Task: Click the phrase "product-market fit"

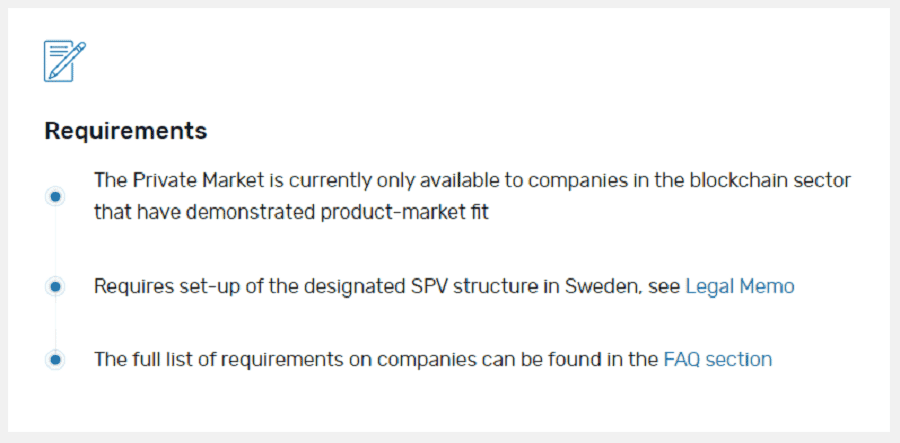Action: [405, 213]
